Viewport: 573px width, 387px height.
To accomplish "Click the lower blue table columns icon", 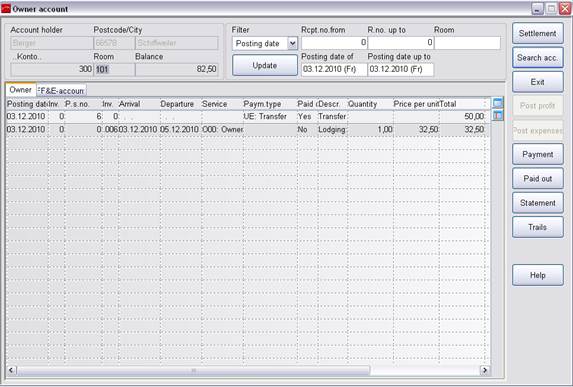I will tap(497, 116).
